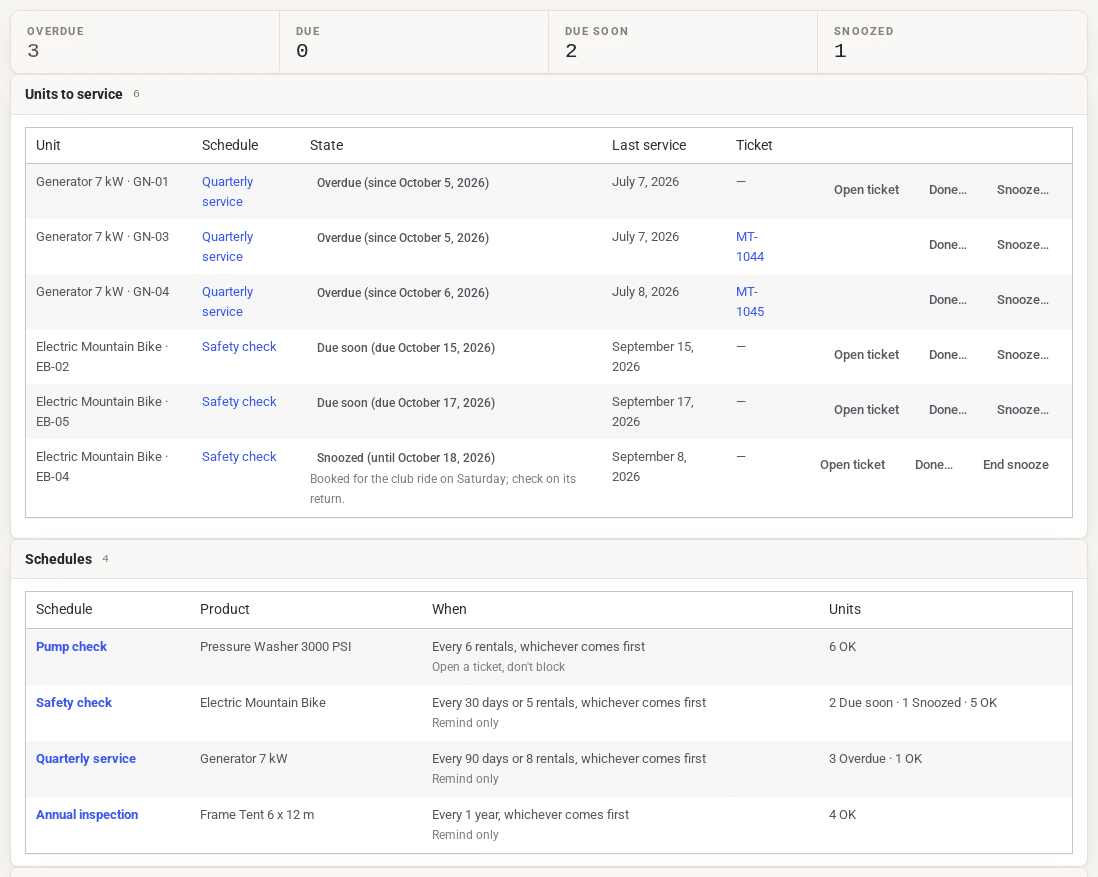Snooze bike EB-05 safety check
The width and height of the screenshot is (1098, 877).
tap(1022, 410)
